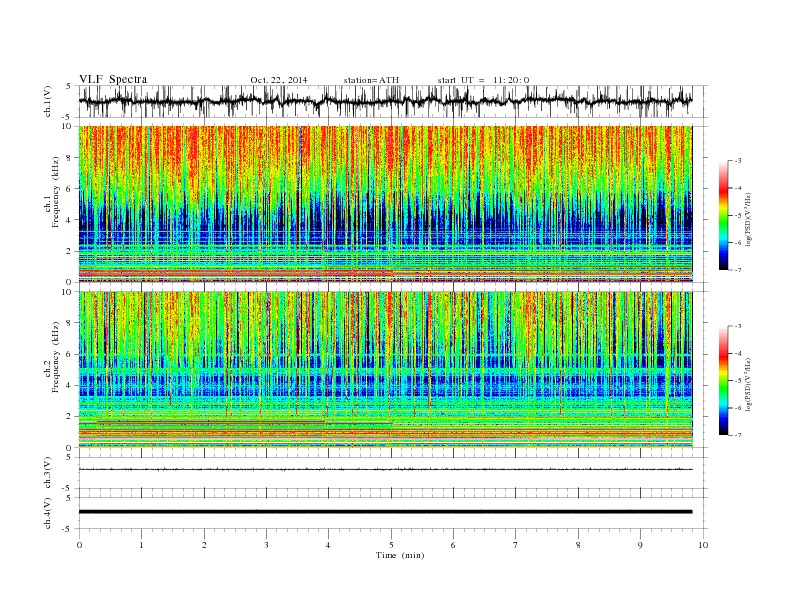
Task: Click the ch.1 waveform trace at top
Action: tap(385, 101)
